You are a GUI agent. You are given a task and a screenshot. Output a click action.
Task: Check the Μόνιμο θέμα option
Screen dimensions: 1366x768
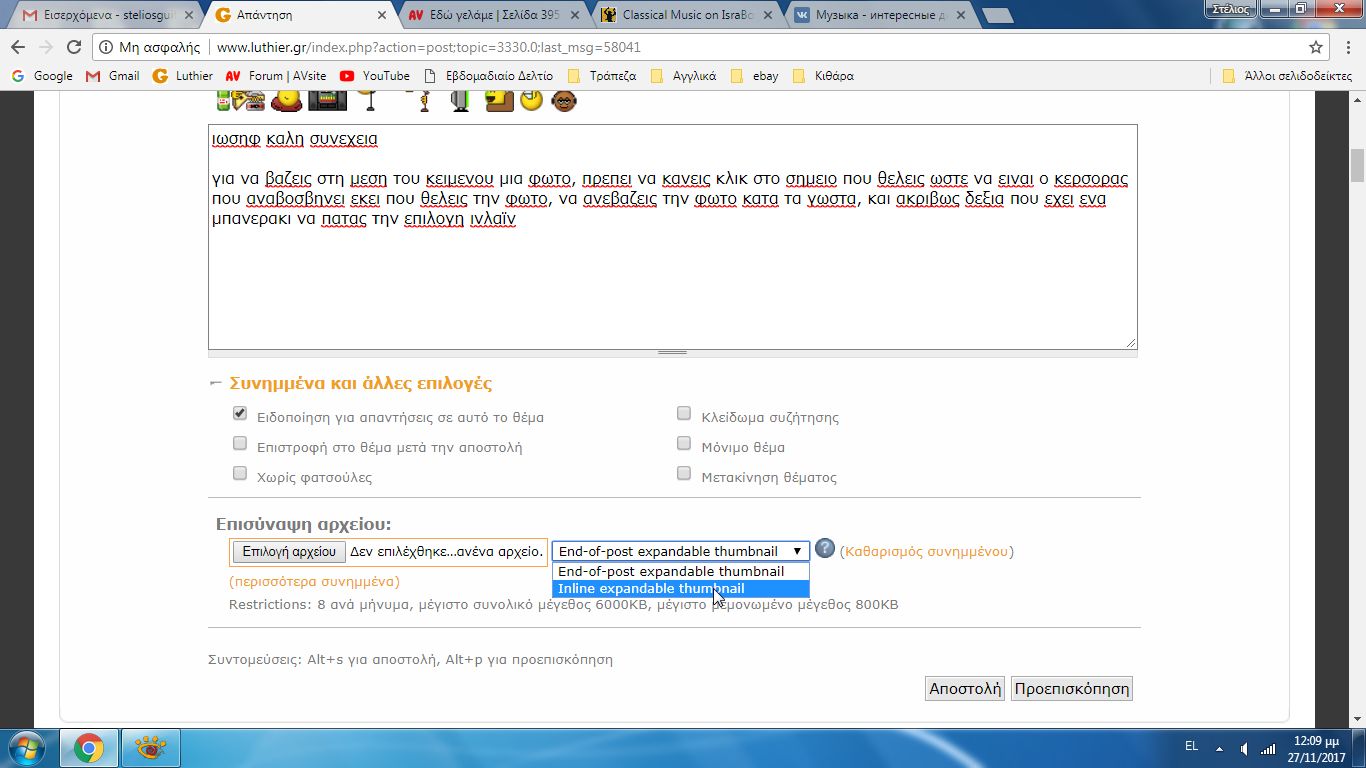(x=684, y=444)
